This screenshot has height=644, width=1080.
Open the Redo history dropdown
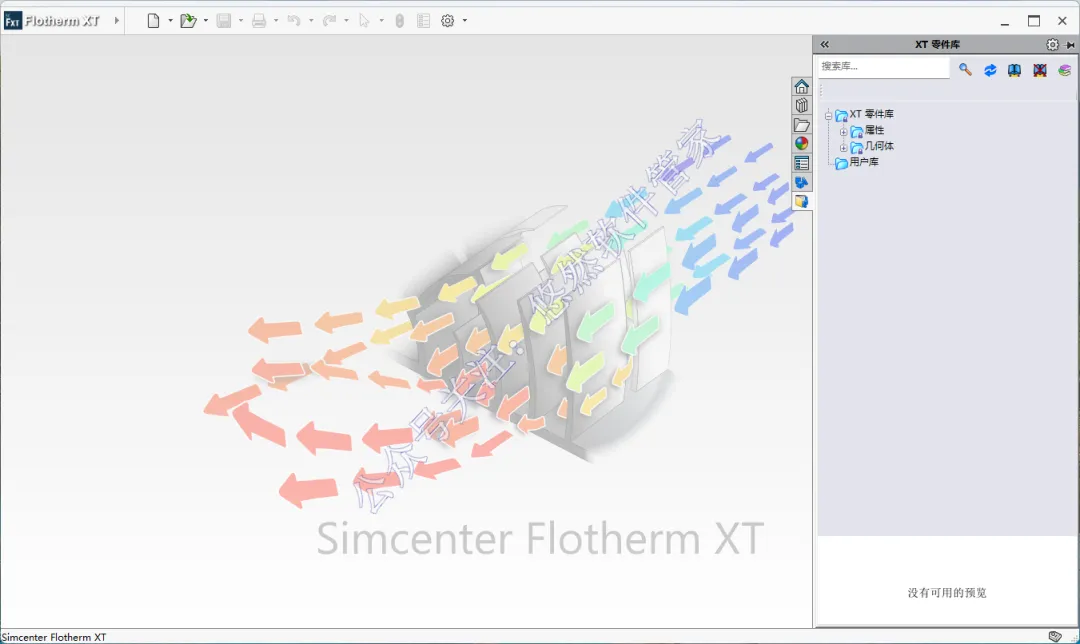346,21
